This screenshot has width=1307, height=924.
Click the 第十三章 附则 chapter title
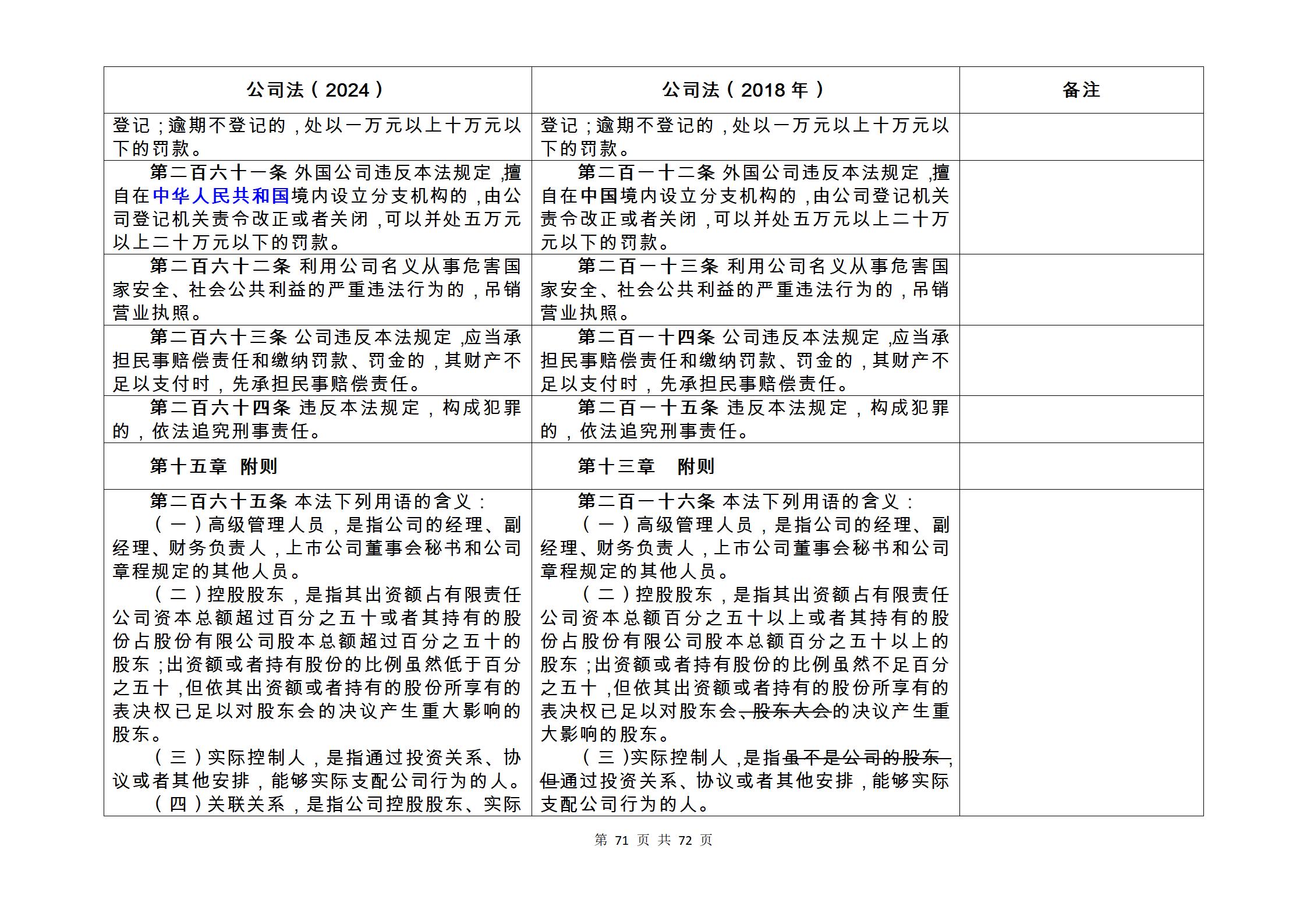(x=646, y=466)
